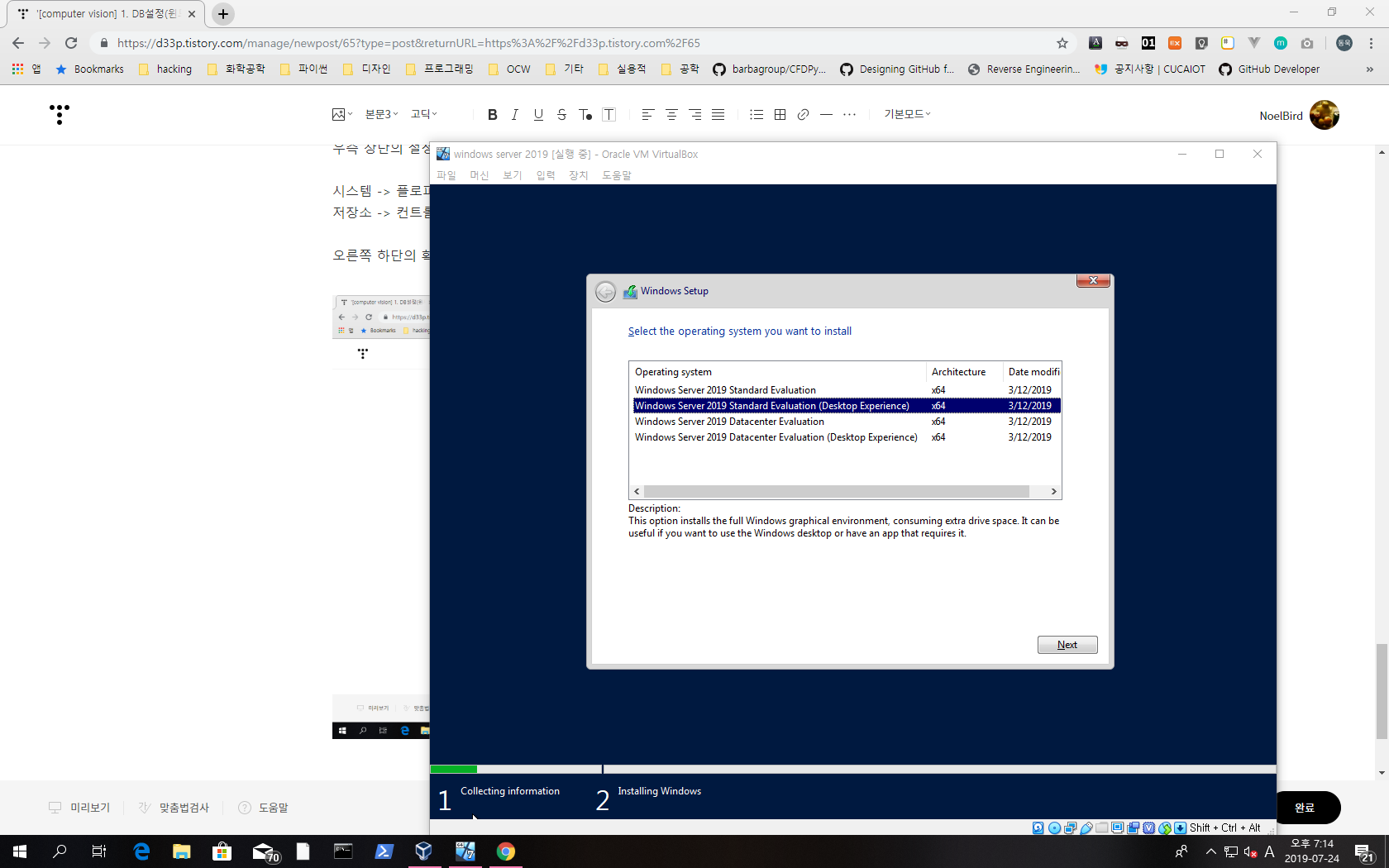Open VirtualBox 보기 menu

513,175
